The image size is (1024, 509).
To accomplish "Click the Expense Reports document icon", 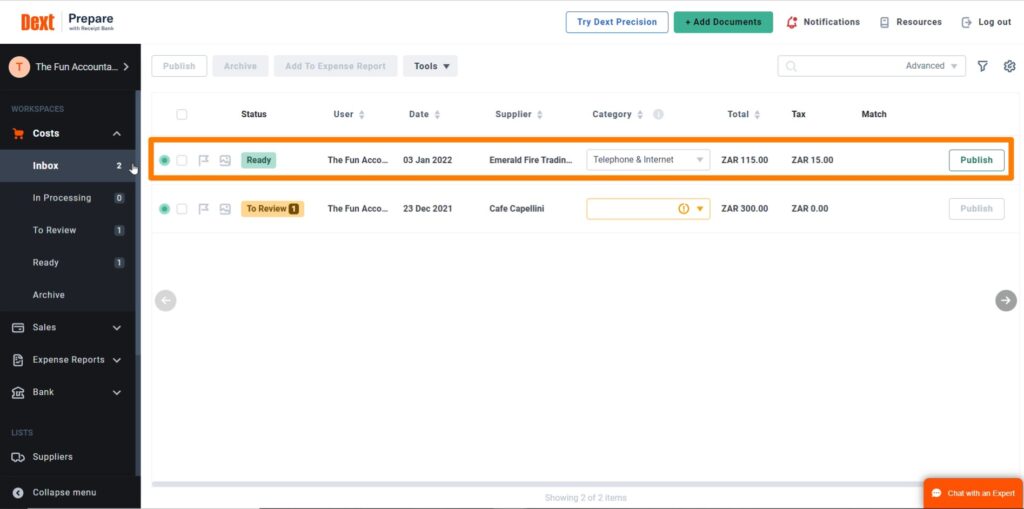I will 18,360.
